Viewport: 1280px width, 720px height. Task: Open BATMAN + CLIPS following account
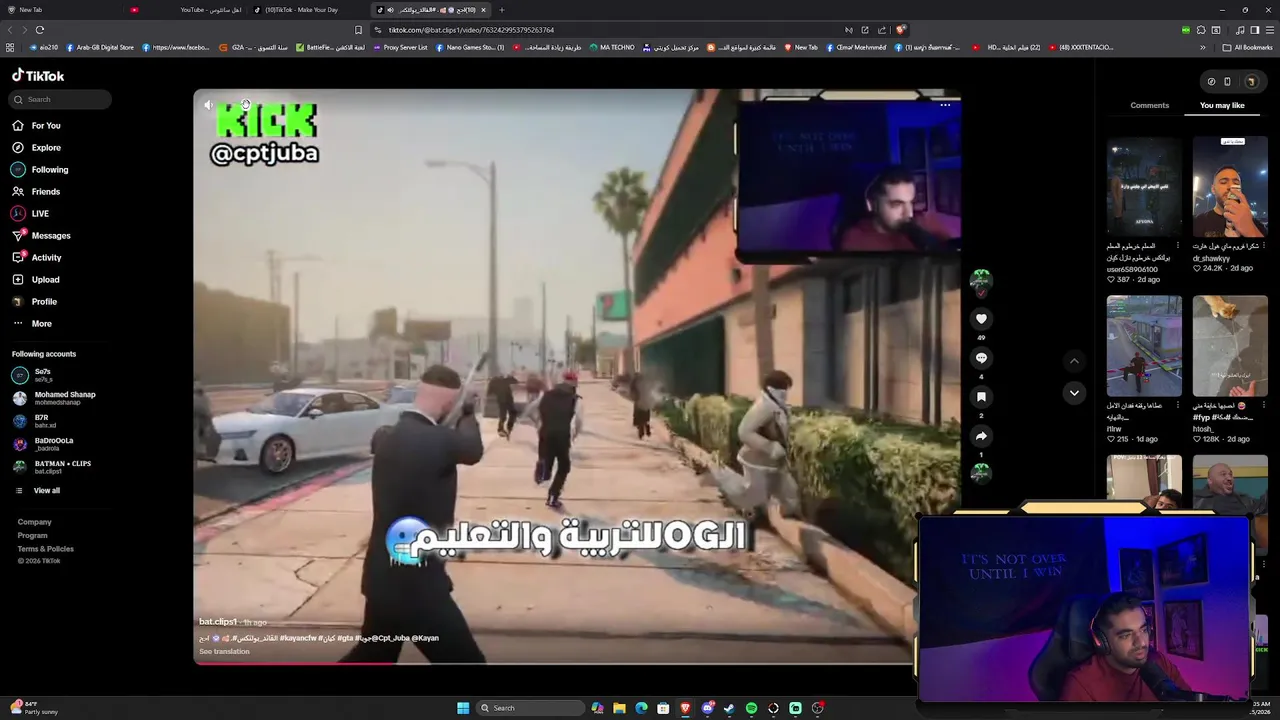tap(51, 467)
